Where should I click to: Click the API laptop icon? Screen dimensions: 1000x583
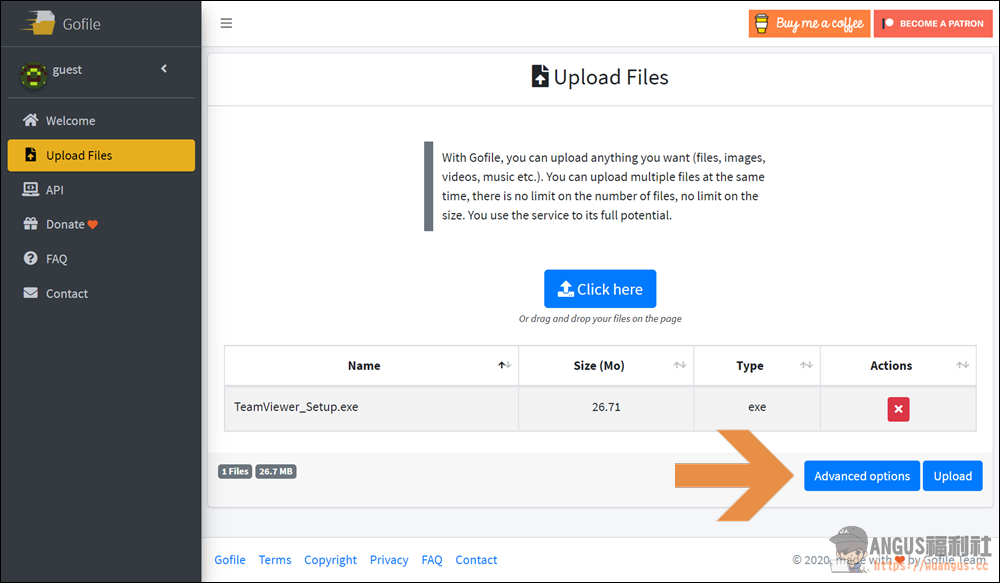30,189
